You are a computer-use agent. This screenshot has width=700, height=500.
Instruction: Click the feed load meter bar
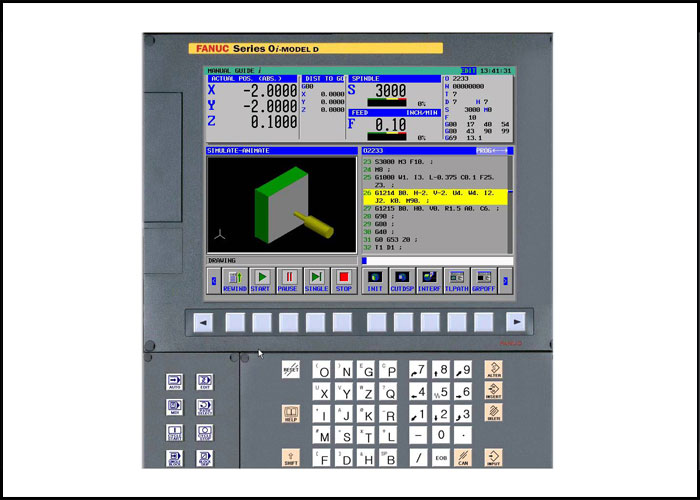click(387, 136)
